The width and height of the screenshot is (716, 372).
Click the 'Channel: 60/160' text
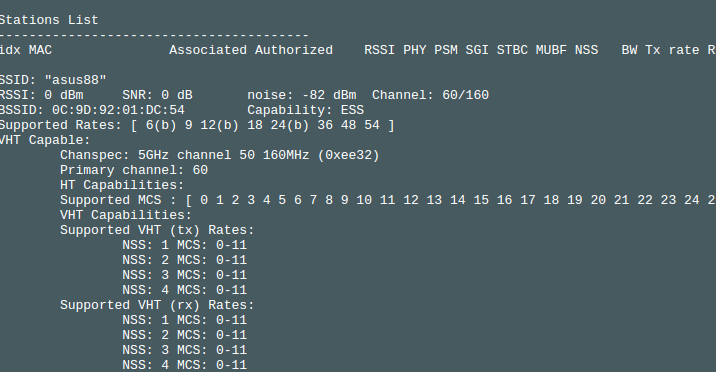(x=430, y=95)
